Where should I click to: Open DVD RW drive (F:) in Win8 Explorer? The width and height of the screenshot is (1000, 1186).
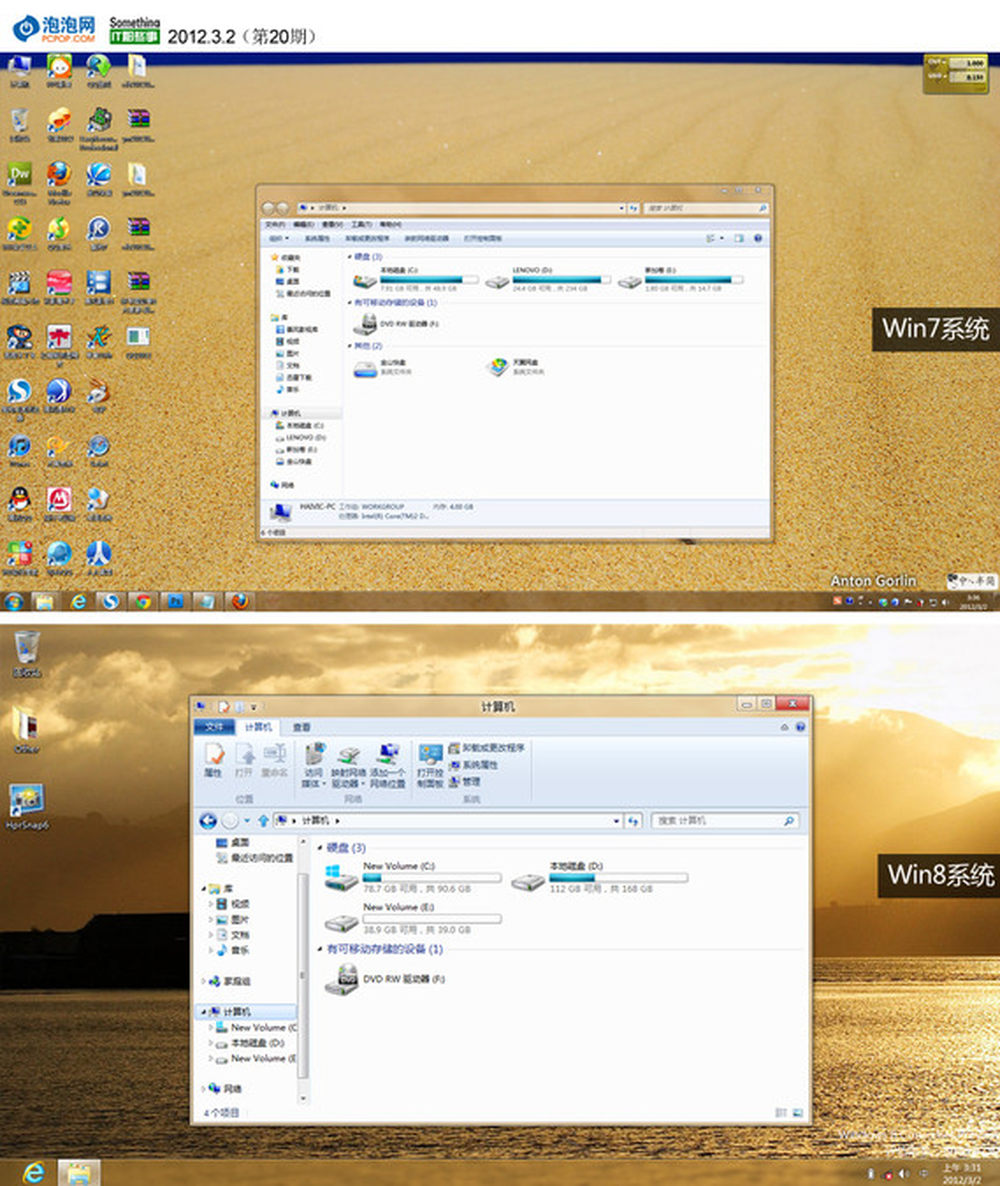[386, 979]
